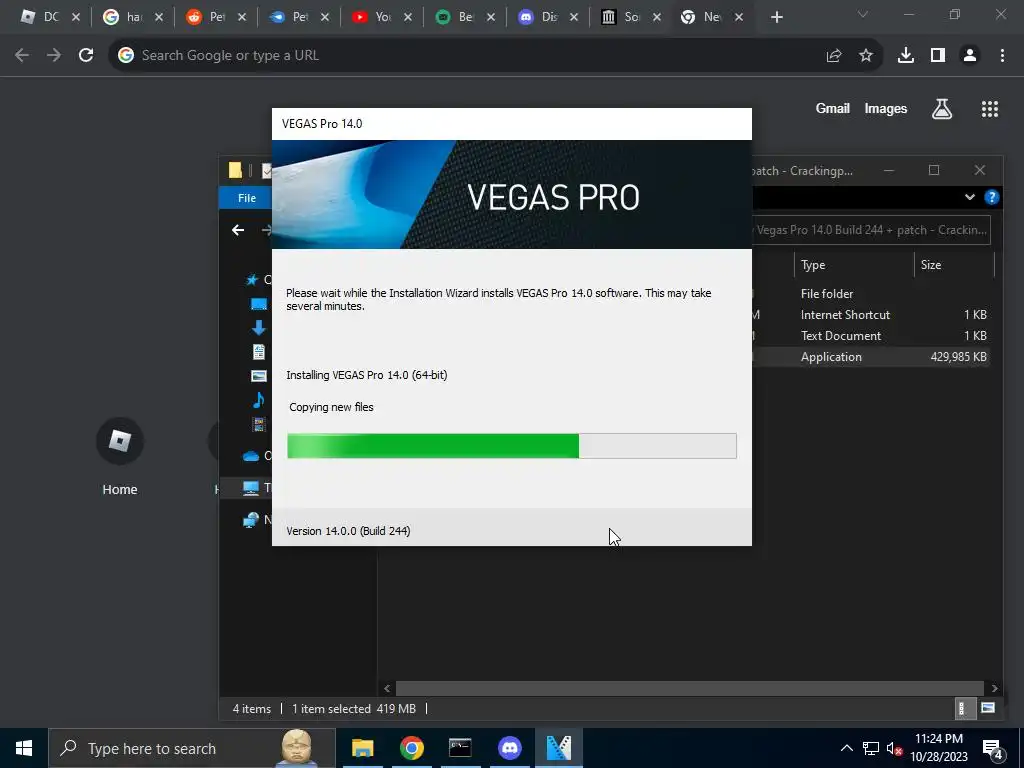Screen dimensions: 1024x768
Task: Open Chrome downloads icon
Action: (906, 56)
